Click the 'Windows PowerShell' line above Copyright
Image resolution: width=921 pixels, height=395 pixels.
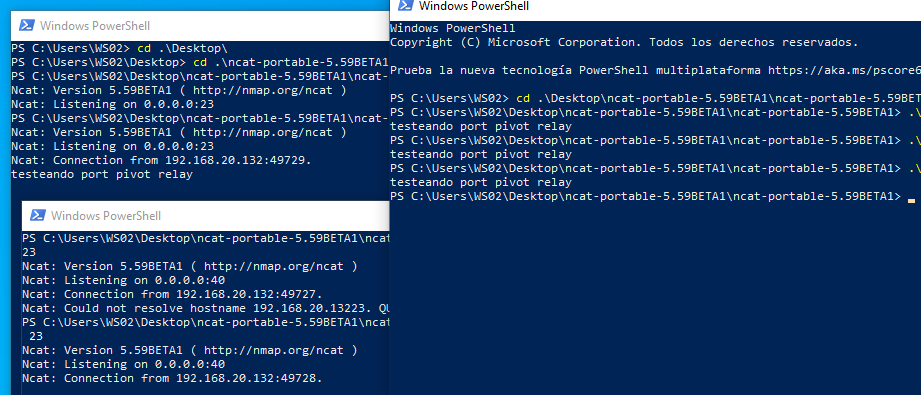coord(453,28)
